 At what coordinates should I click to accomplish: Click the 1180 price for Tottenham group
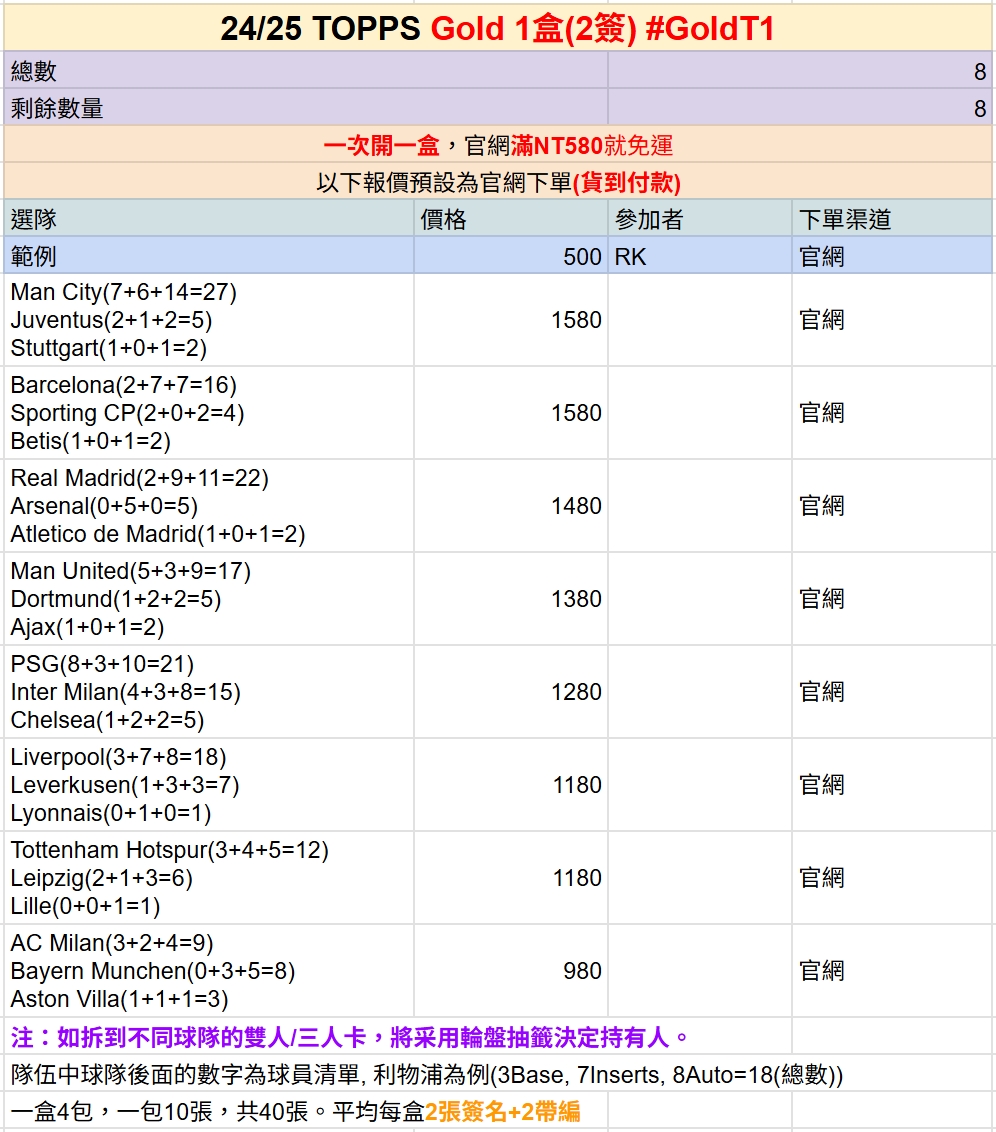pyautogui.click(x=511, y=878)
